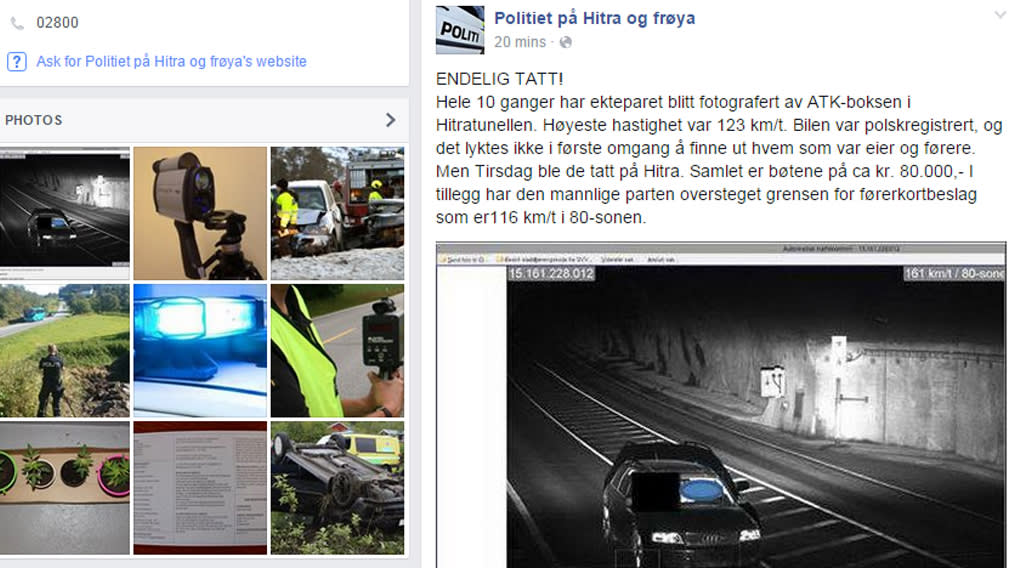
Task: Open potted cannabis plants photo thumbnail
Action: 64,488
